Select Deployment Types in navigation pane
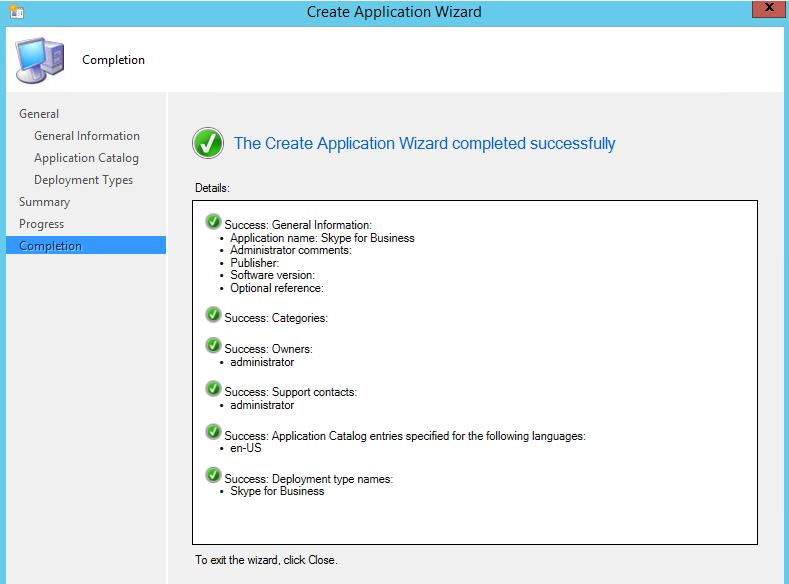This screenshot has width=789, height=584. pyautogui.click(x=83, y=180)
